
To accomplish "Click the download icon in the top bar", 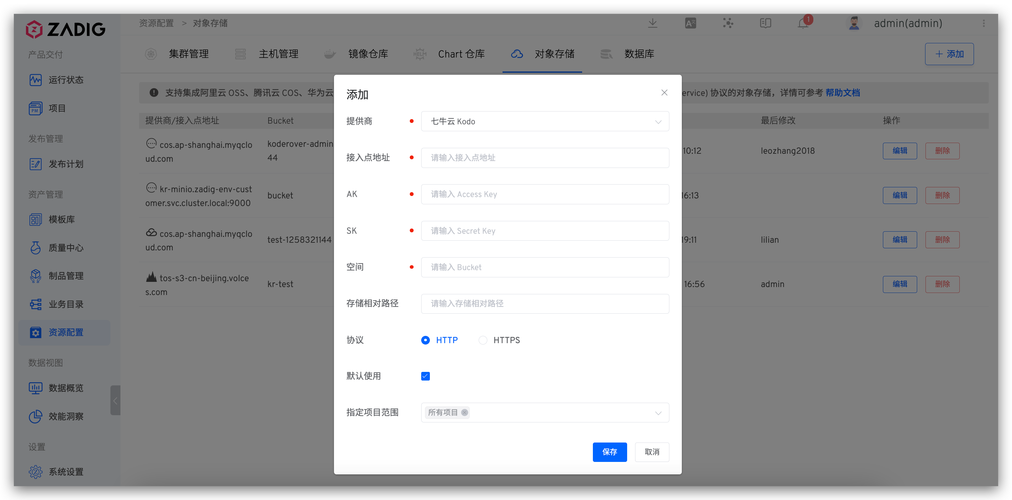I will click(x=653, y=23).
